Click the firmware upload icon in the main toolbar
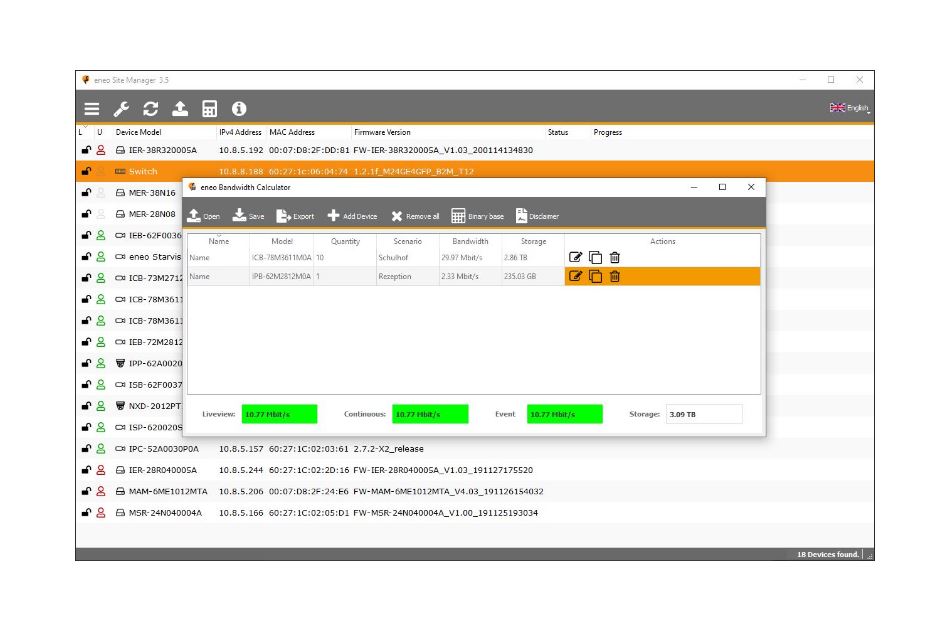 point(180,109)
